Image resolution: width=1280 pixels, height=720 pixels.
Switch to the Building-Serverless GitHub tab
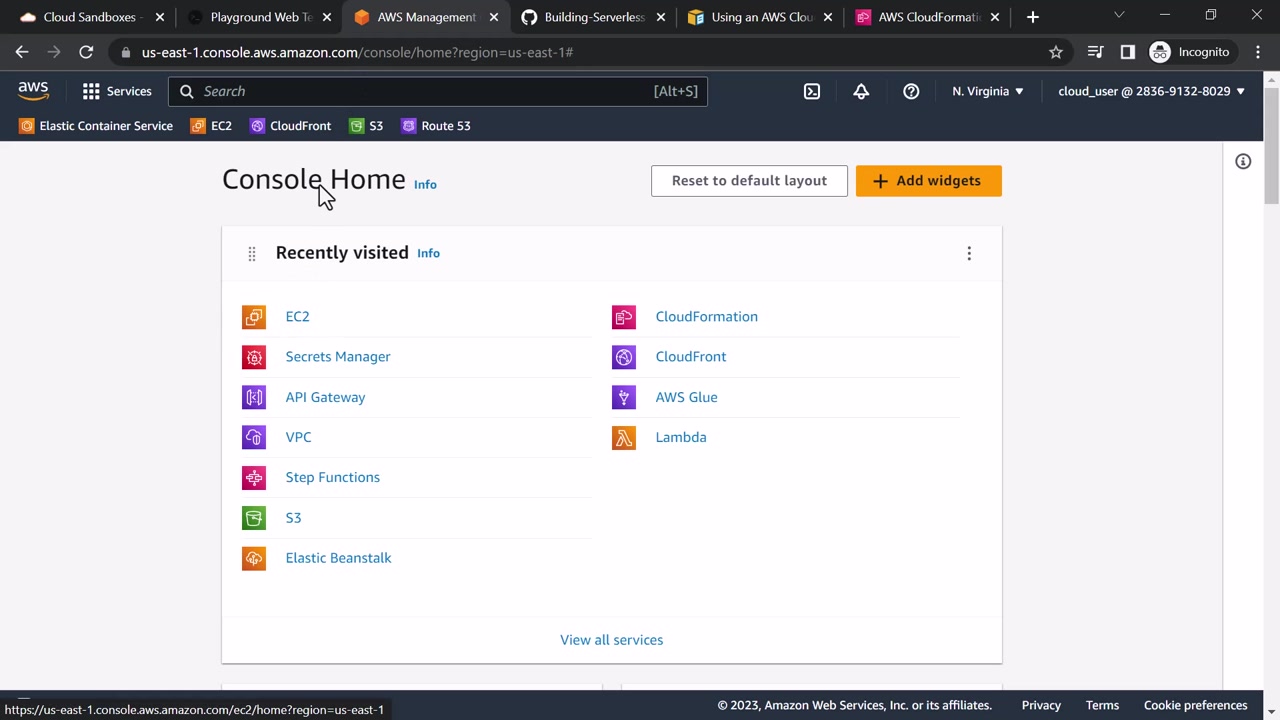pos(593,17)
